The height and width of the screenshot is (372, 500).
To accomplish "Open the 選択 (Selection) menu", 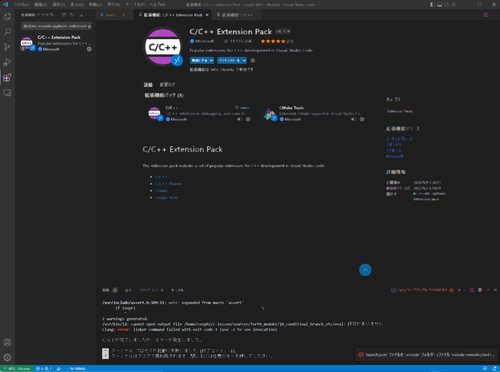I will (x=59, y=5).
